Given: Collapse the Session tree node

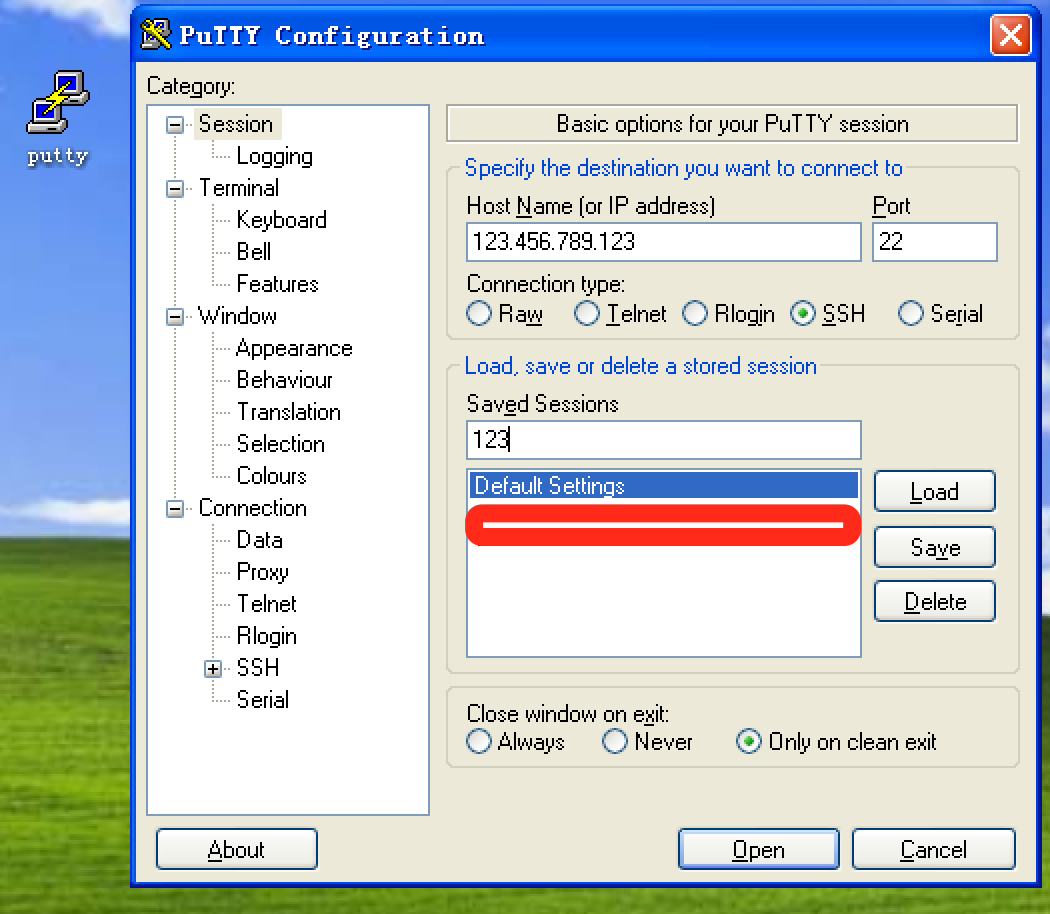Looking at the screenshot, I should click(x=175, y=125).
